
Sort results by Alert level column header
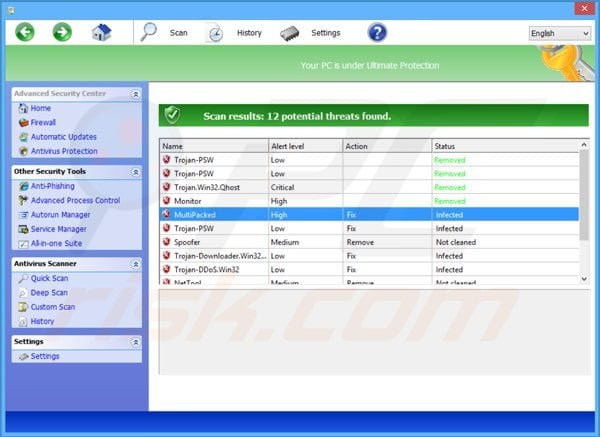coord(305,146)
